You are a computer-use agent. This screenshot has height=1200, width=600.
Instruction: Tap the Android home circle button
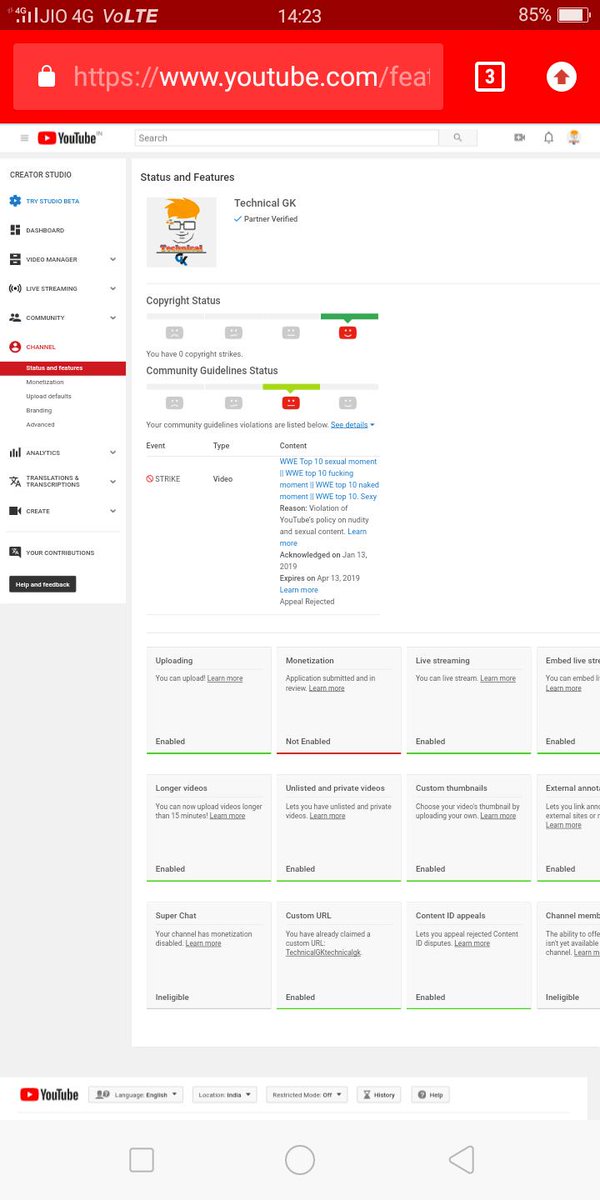(x=300, y=1159)
